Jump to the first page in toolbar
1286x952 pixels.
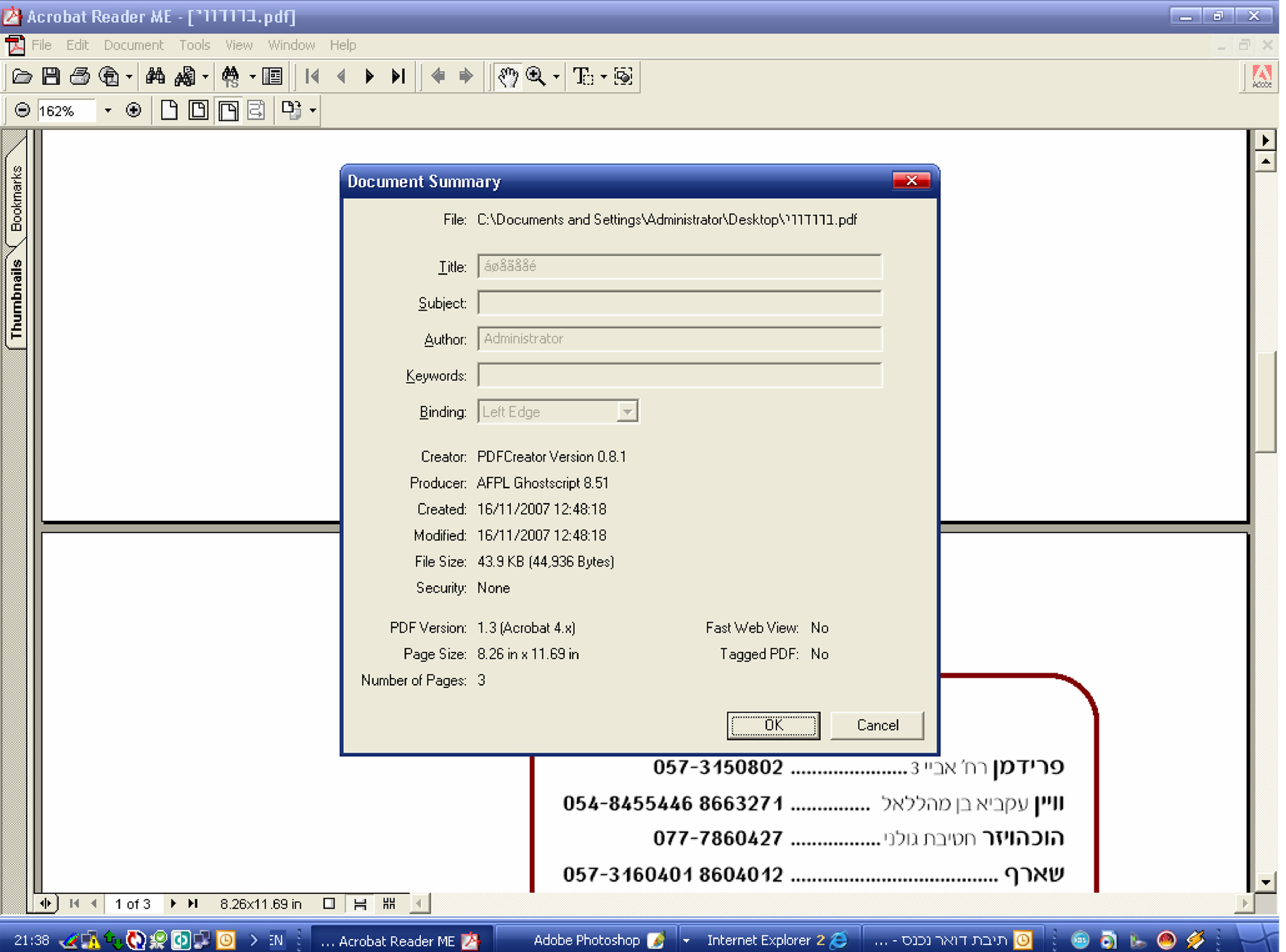pos(313,76)
